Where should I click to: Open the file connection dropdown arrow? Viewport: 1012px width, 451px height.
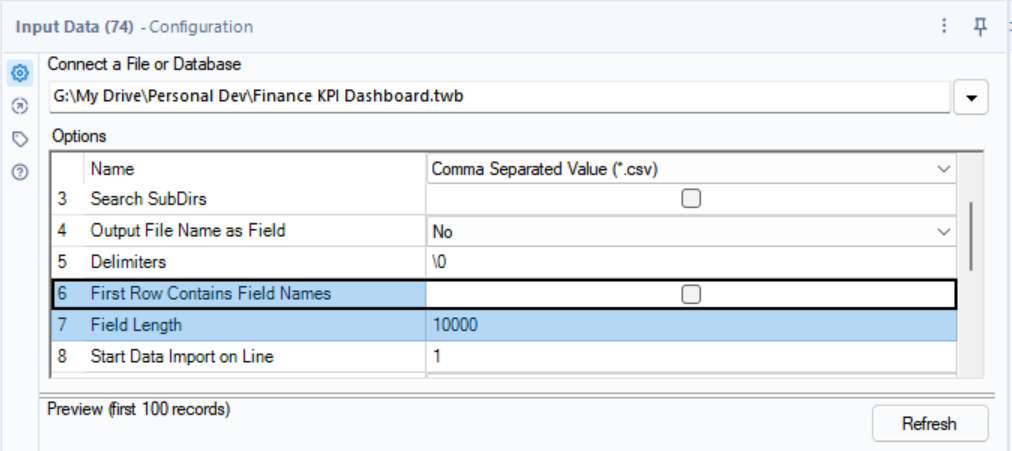971,97
